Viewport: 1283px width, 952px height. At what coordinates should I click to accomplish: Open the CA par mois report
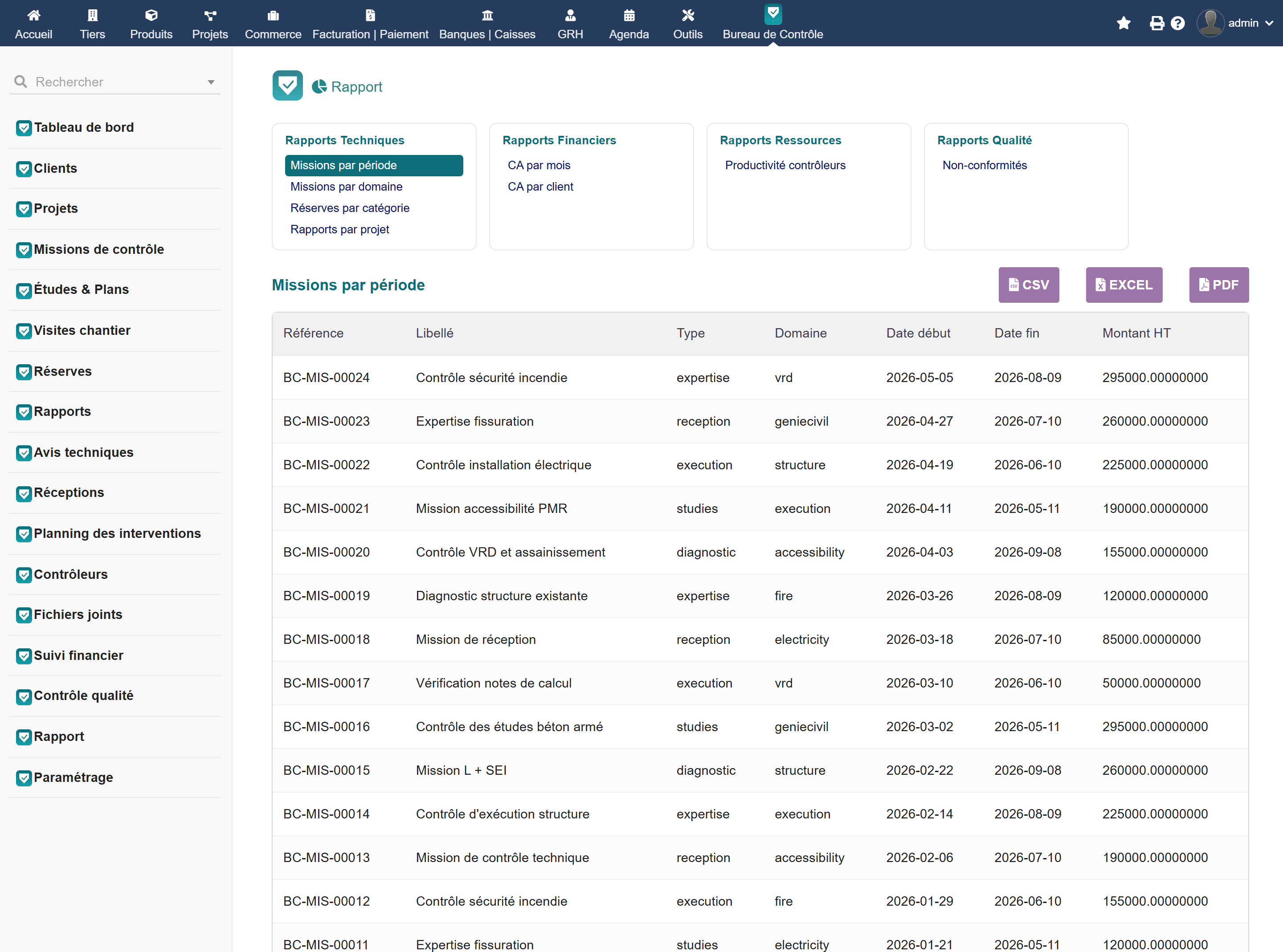(538, 165)
